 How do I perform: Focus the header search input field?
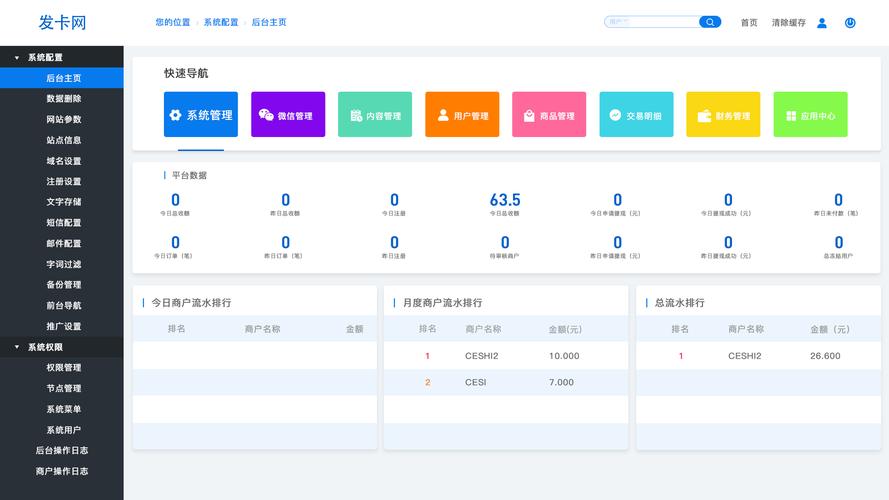click(652, 22)
